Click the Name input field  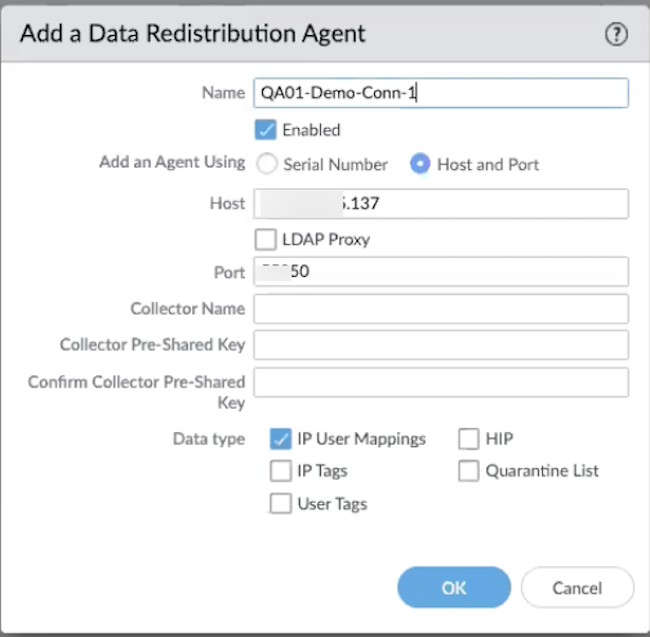tap(440, 93)
